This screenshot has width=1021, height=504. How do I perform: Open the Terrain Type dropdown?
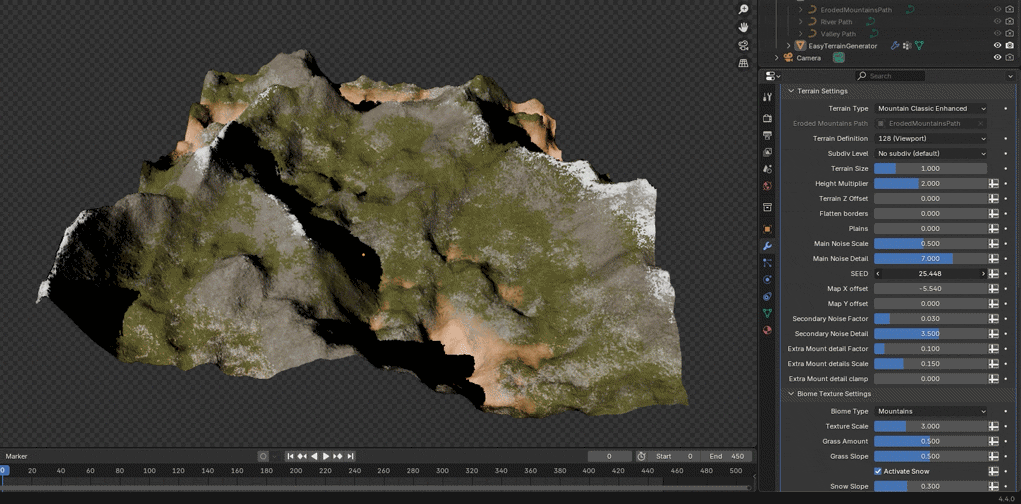click(931, 109)
